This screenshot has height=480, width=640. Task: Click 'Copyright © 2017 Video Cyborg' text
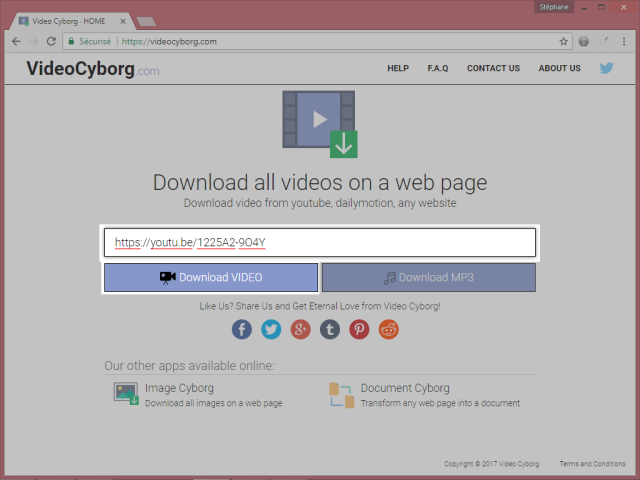pos(491,464)
